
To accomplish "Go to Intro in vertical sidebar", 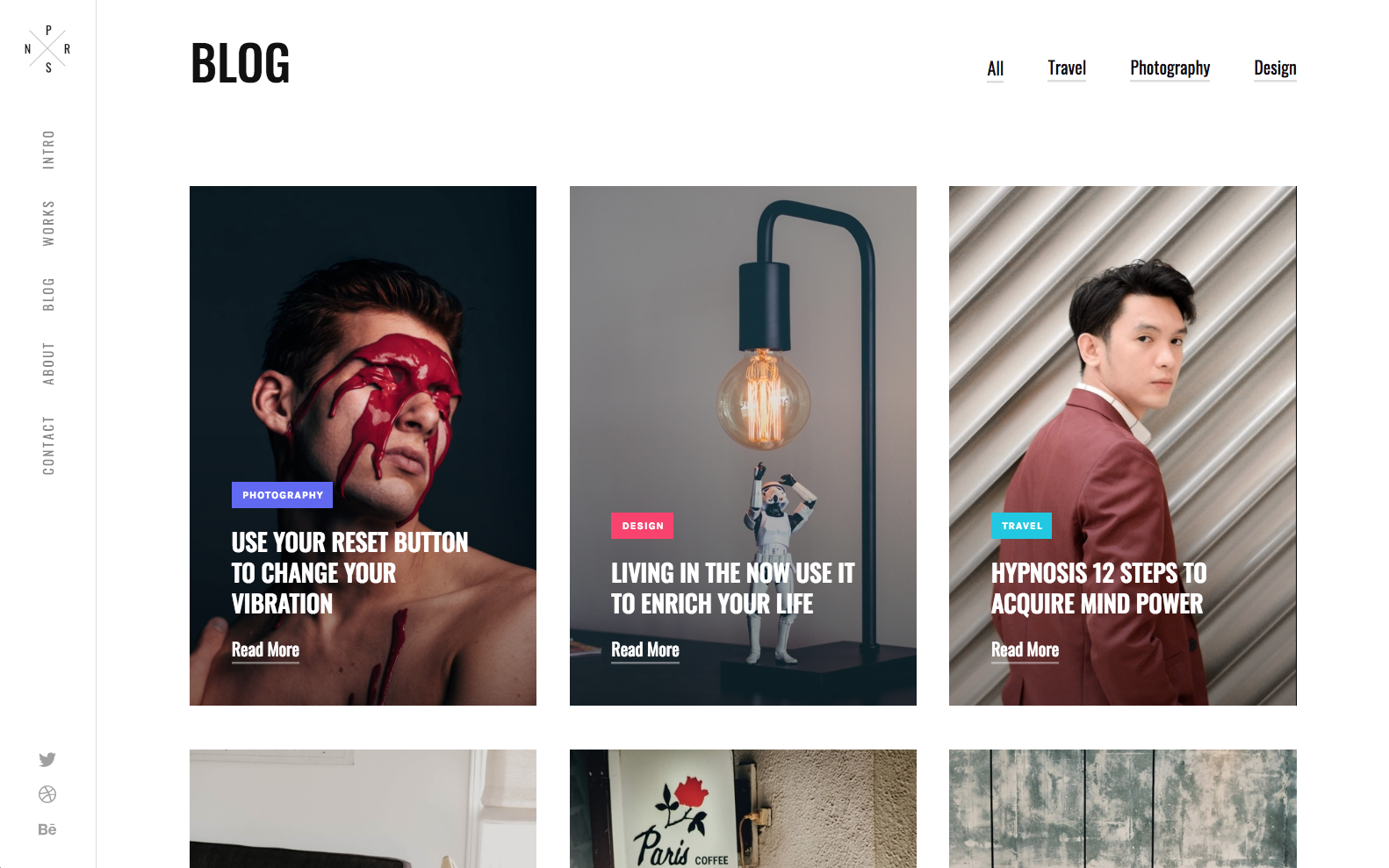I will tap(48, 149).
